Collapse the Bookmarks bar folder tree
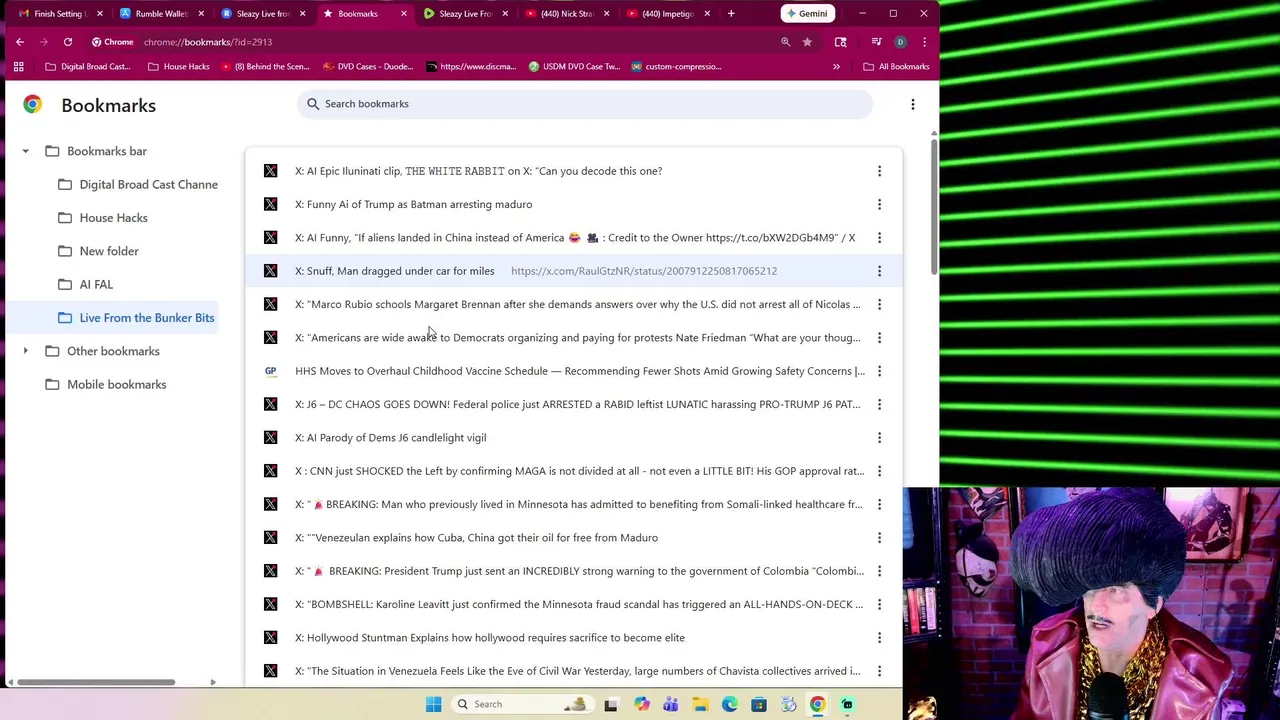 25,151
